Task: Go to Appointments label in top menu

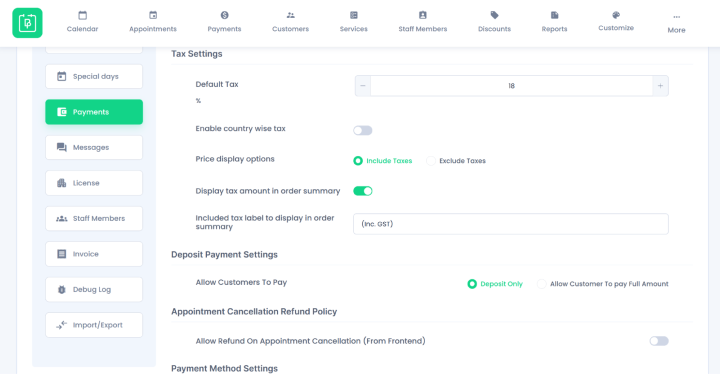Action: coord(153,29)
